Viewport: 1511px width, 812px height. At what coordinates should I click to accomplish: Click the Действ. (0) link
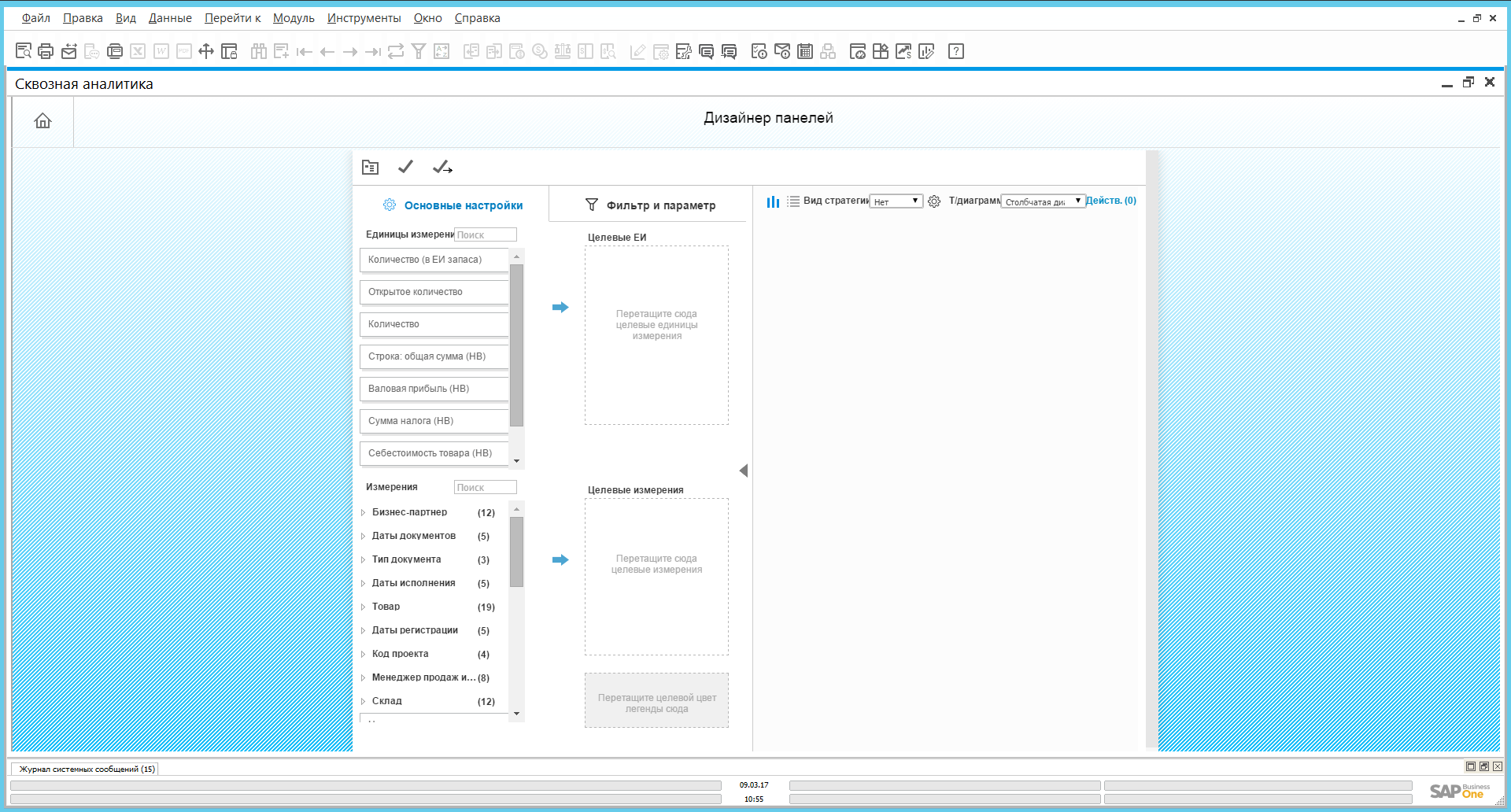pos(1110,201)
